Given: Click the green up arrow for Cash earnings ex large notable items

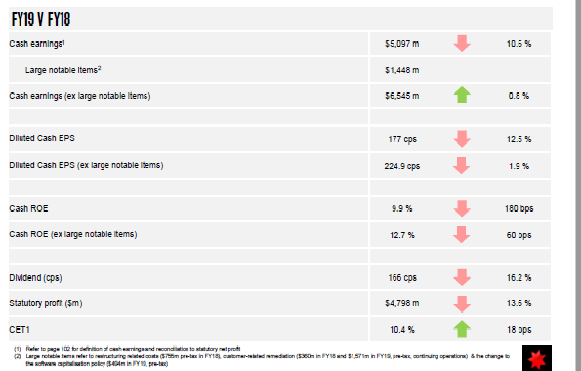Looking at the screenshot, I should click(462, 95).
